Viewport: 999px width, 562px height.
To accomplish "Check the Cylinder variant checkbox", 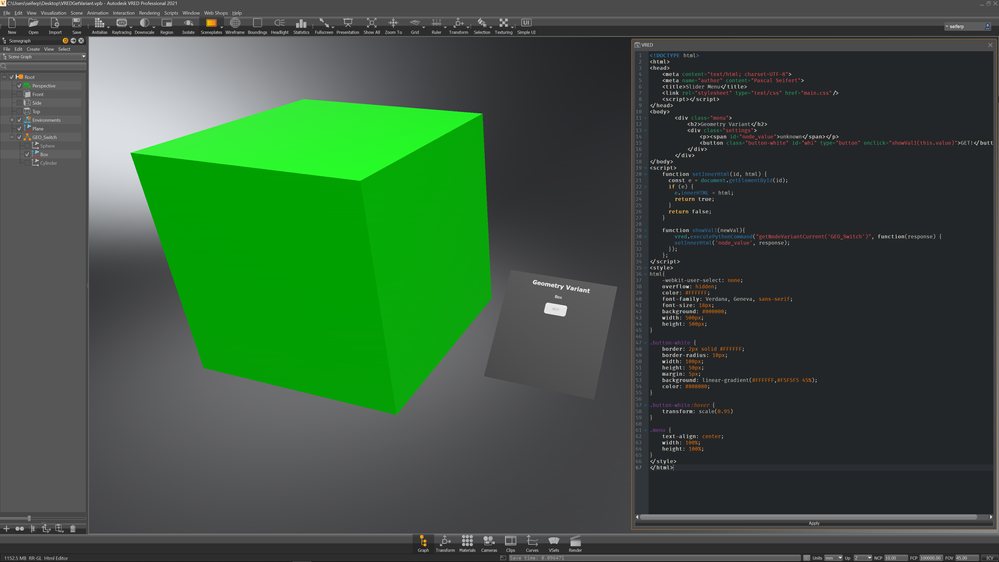I will coord(27,163).
